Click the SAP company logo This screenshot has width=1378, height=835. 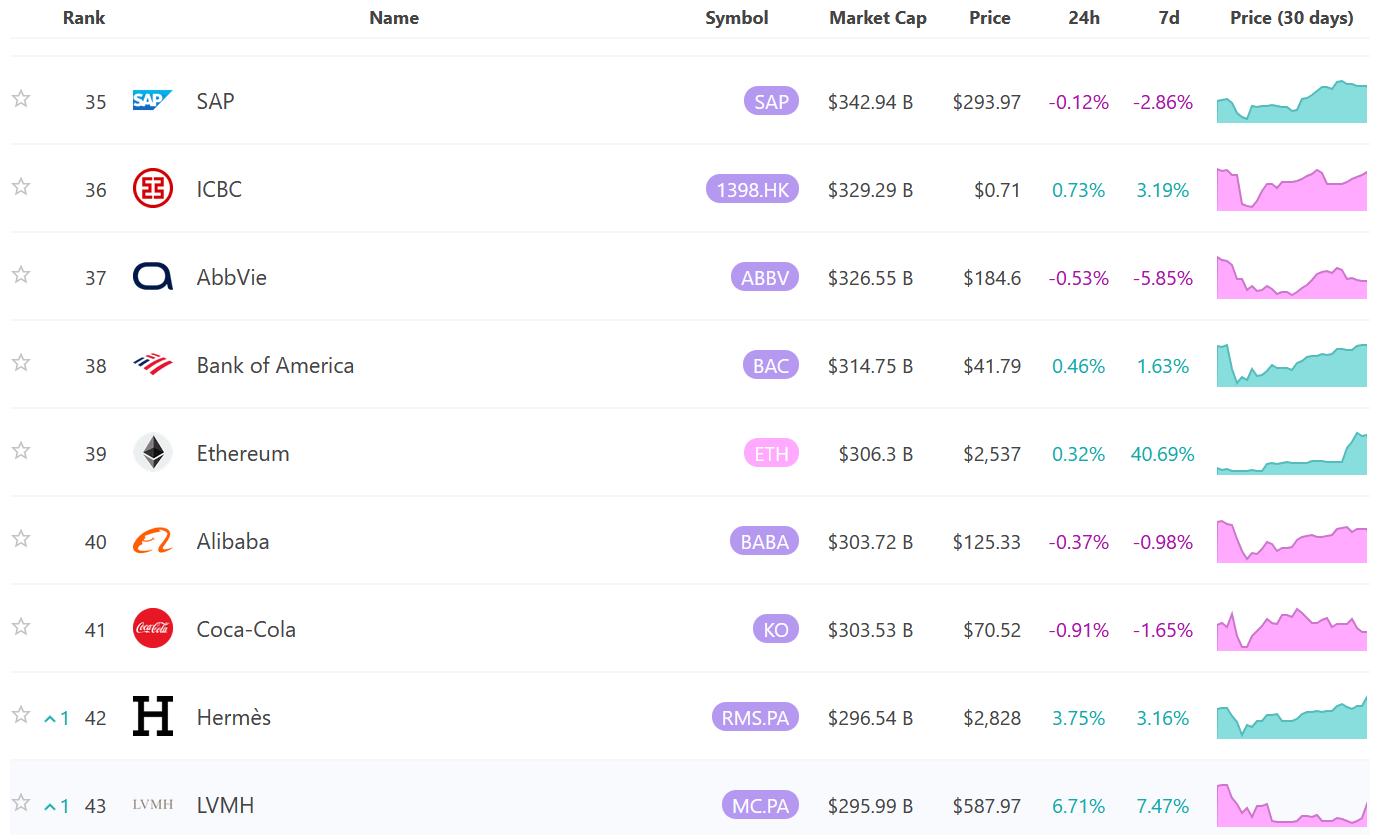click(152, 100)
